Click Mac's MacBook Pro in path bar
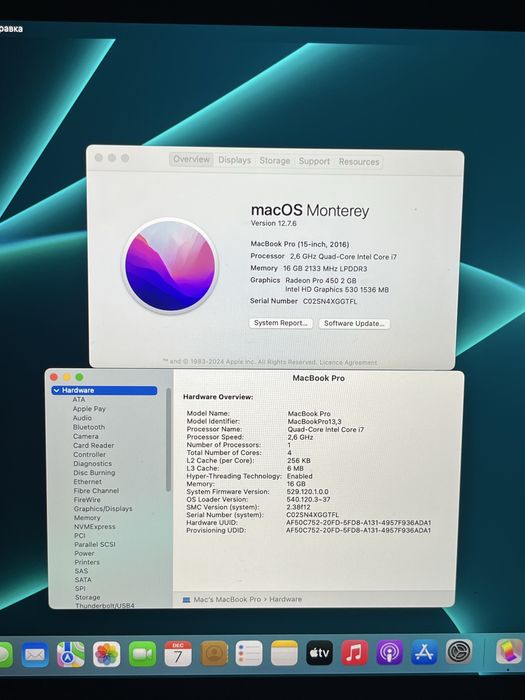This screenshot has height=700, width=525. [227, 600]
